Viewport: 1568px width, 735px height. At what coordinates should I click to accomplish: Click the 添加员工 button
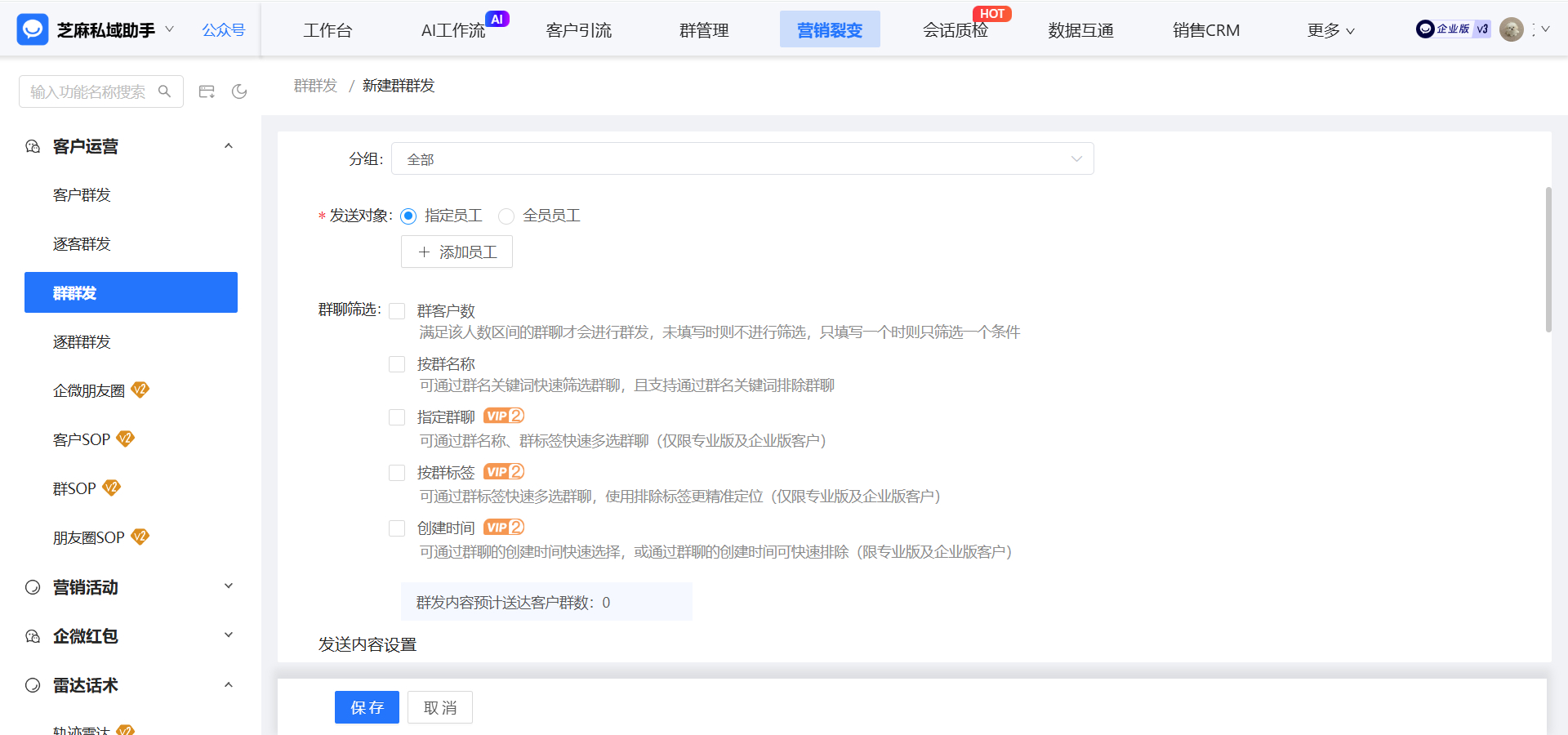point(456,252)
